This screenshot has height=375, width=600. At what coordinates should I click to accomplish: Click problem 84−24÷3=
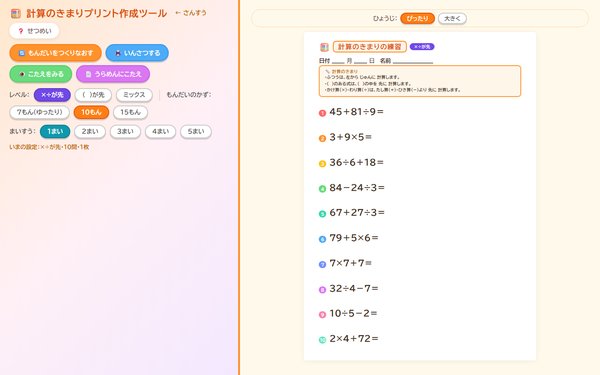pyautogui.click(x=357, y=188)
